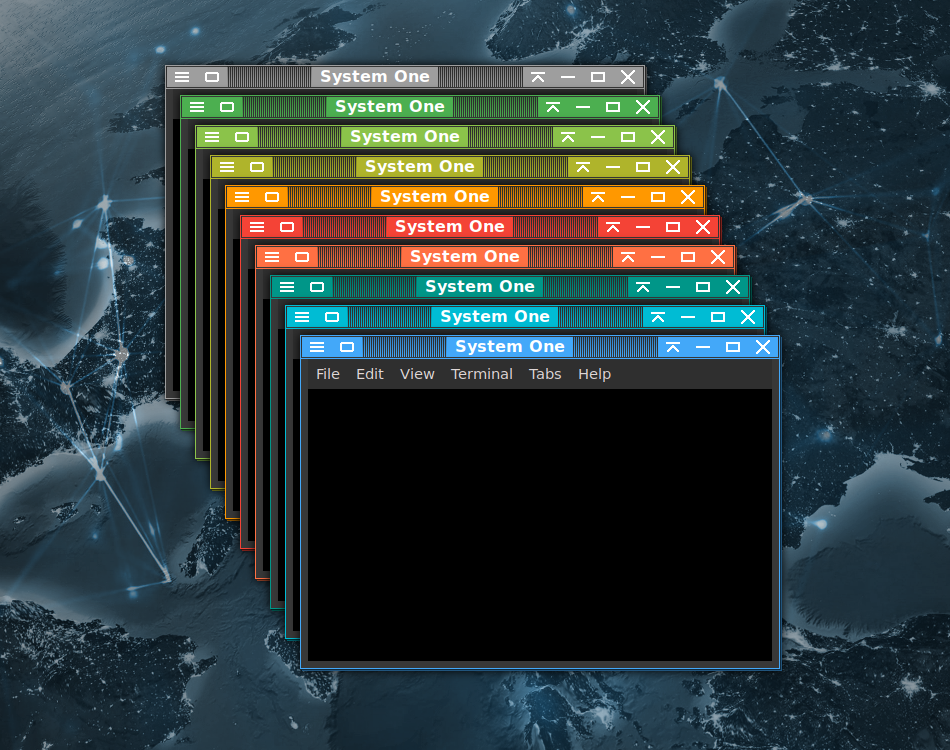Open the Help menu in the blue window
This screenshot has width=950, height=750.
tap(594, 374)
